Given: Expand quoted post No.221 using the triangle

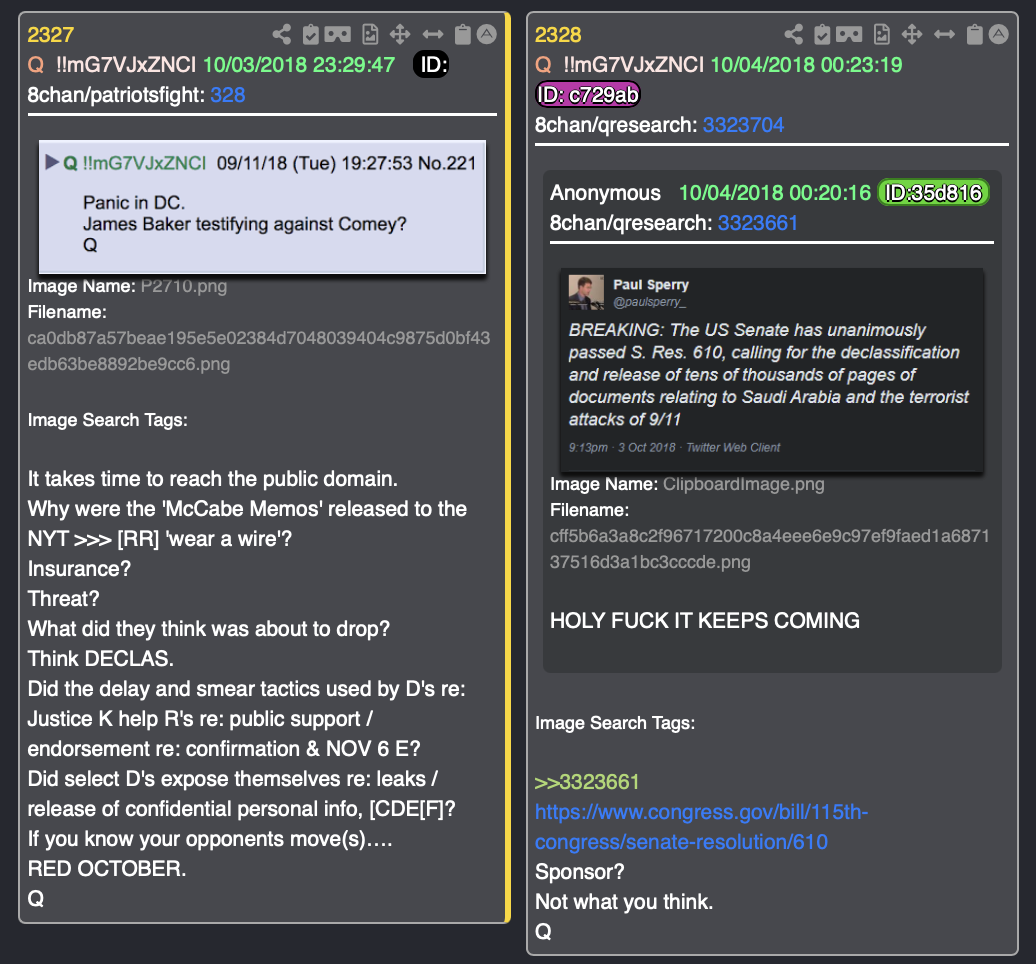Looking at the screenshot, I should click(x=52, y=162).
